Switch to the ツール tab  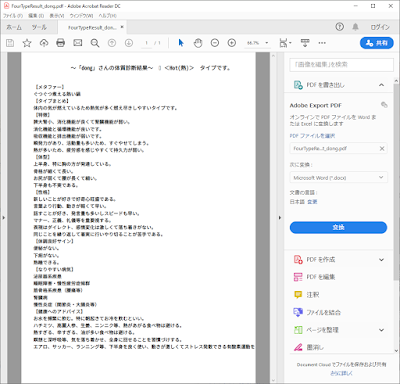[x=39, y=27]
